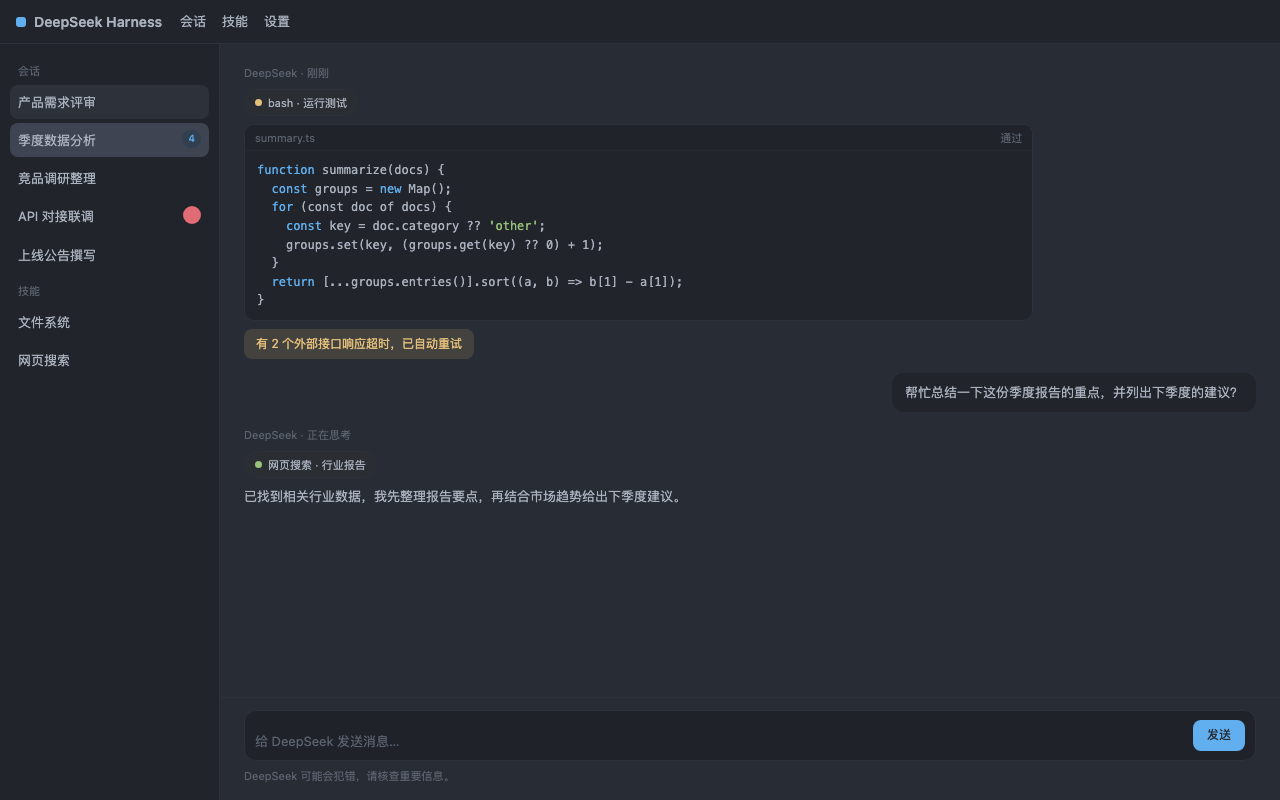Open the 技能 menu in top bar
Image resolution: width=1280 pixels, height=800 pixels.
(x=235, y=22)
